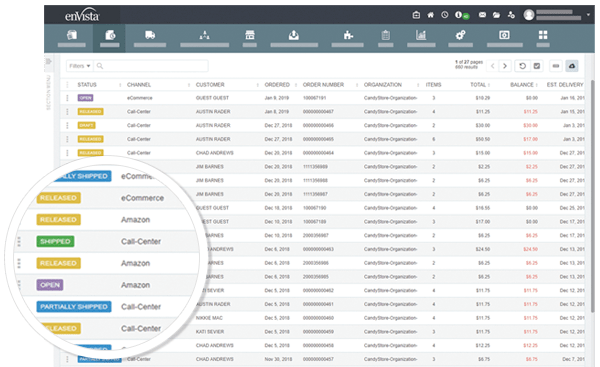The height and width of the screenshot is (367, 600).
Task: Open the user settings gear-person icon
Action: point(511,15)
